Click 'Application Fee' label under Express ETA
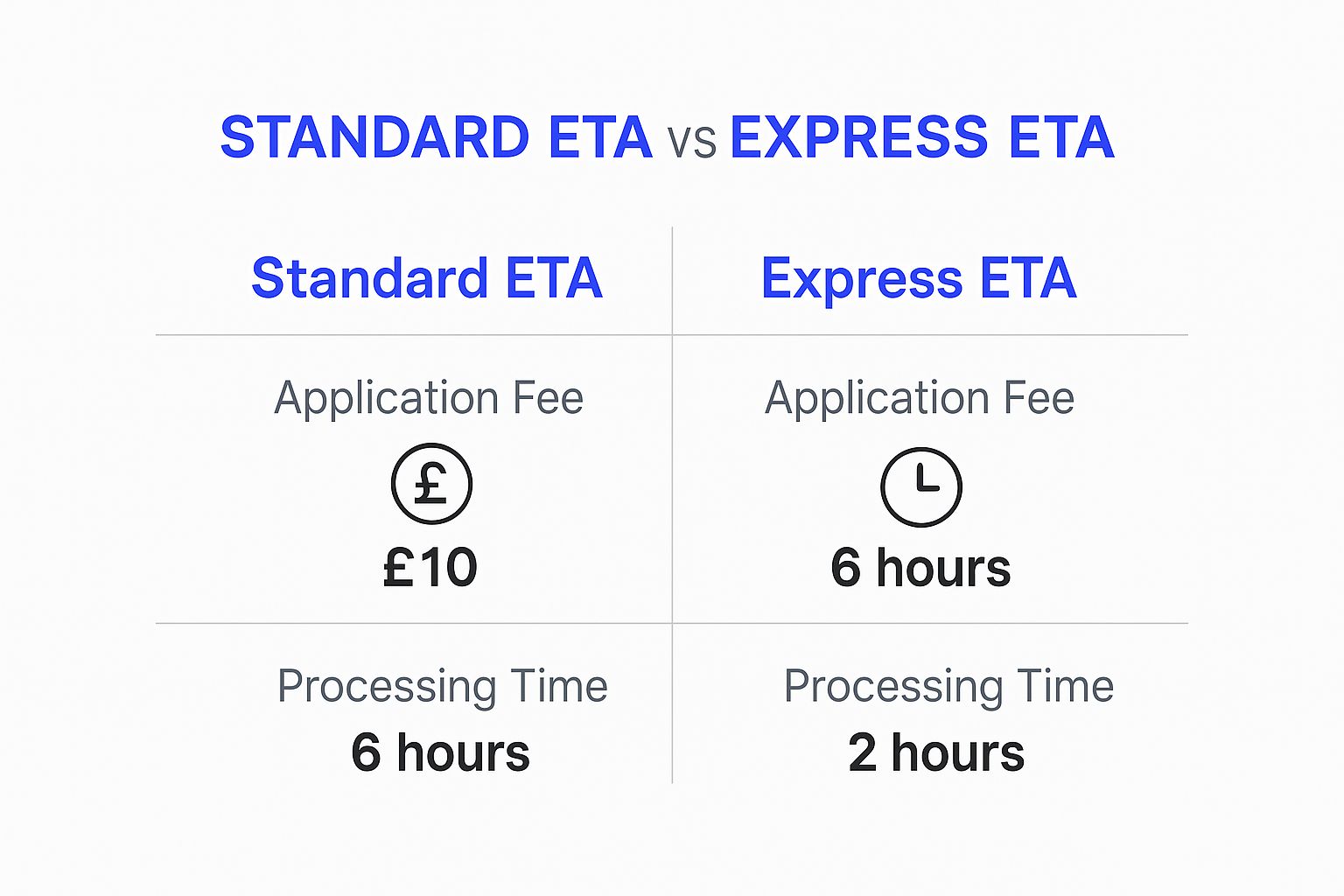This screenshot has width=1344, height=896. pos(920,398)
